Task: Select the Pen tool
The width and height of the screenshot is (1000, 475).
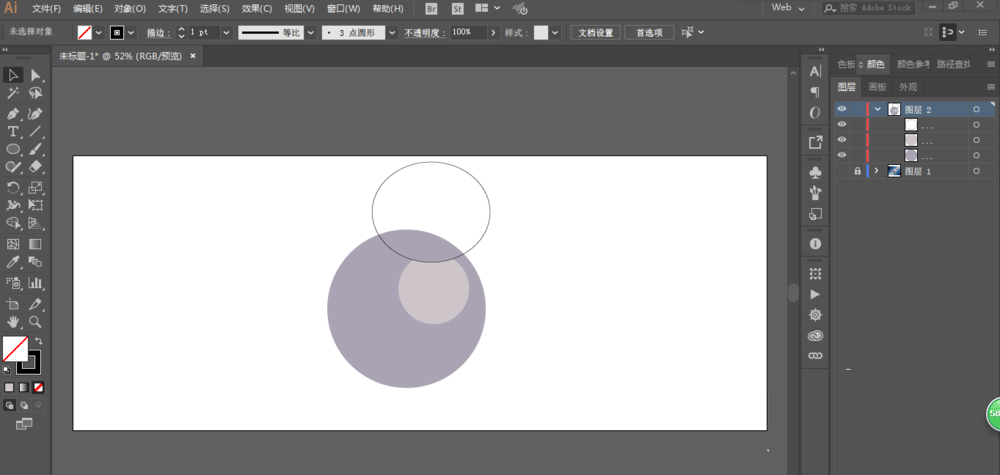Action: 13,113
